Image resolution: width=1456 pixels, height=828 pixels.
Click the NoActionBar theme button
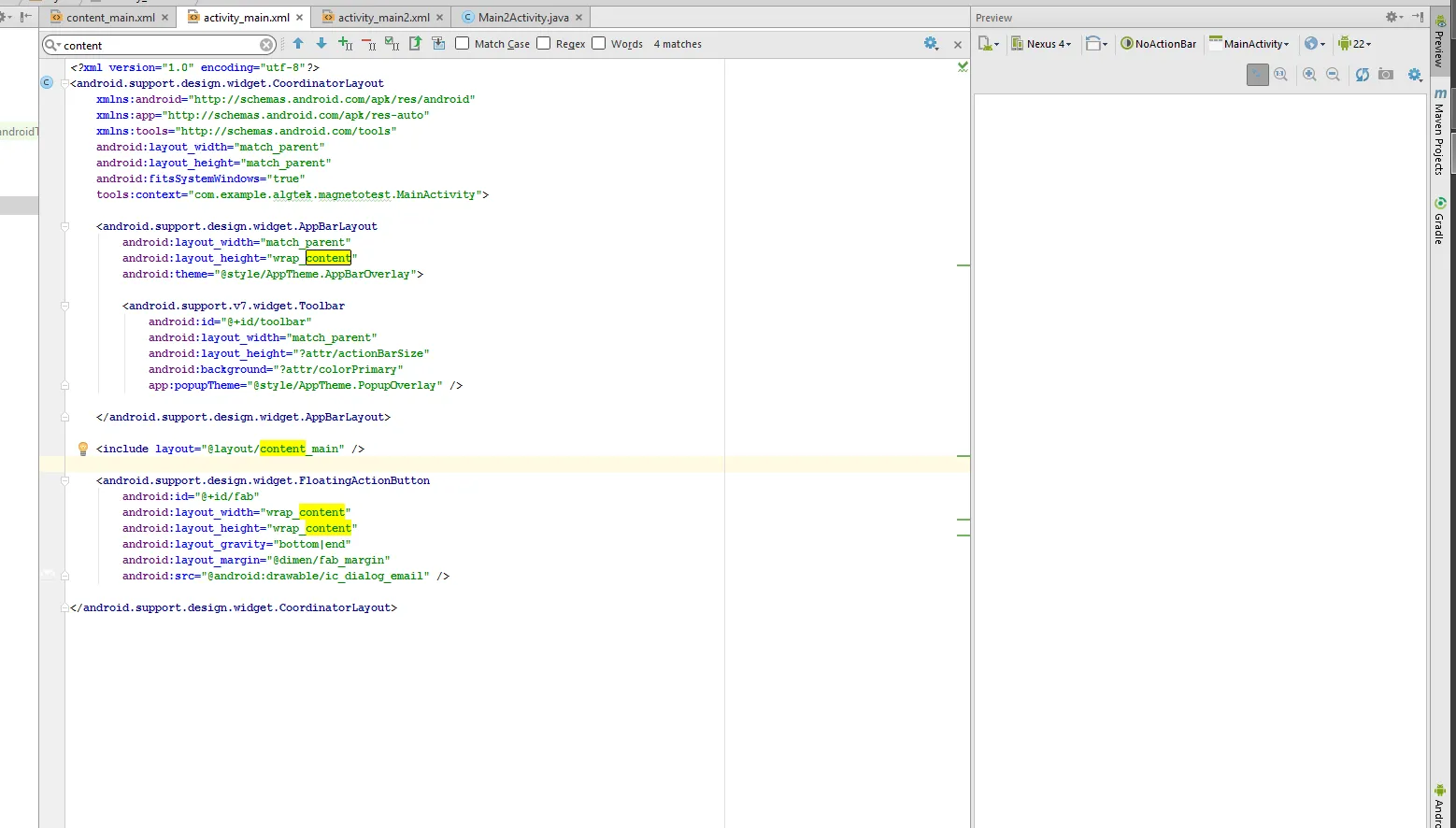(1159, 44)
